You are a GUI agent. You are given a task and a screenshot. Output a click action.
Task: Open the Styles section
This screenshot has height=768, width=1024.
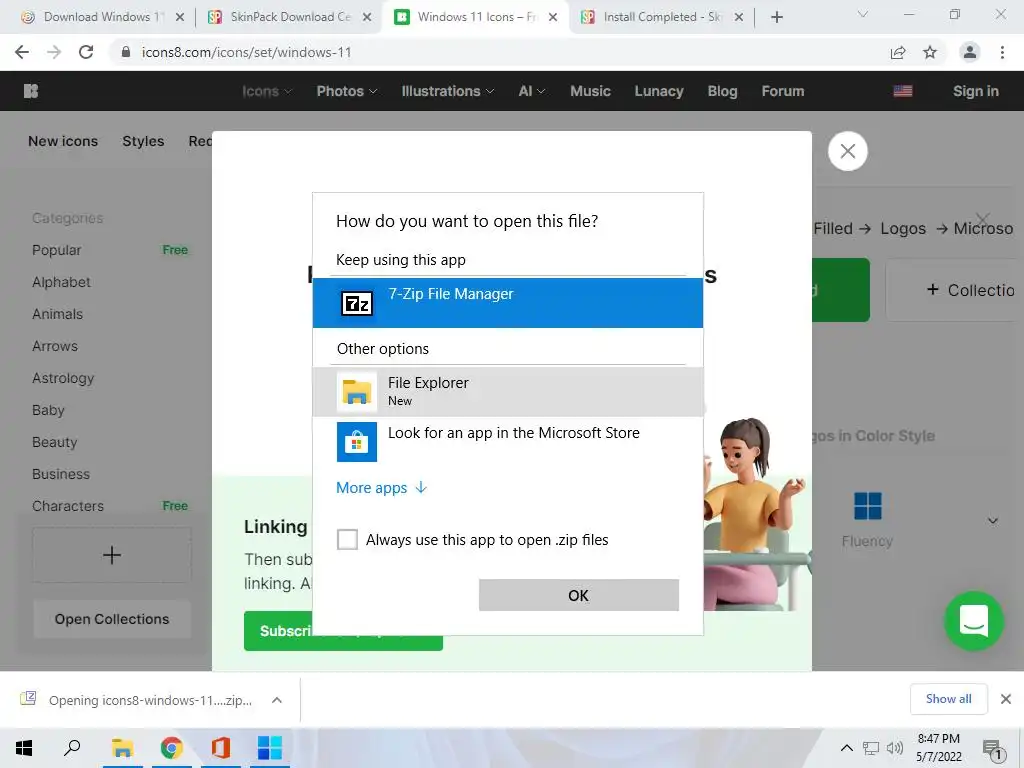[x=143, y=141]
